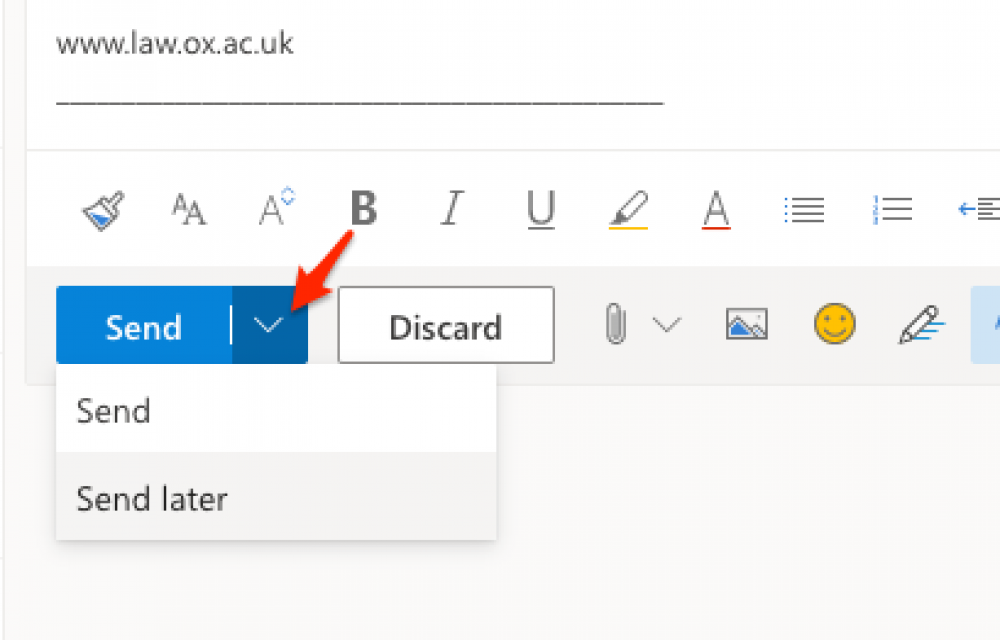Attach a file with the paperclip icon
Screen dimensions: 1000x640
(615, 324)
